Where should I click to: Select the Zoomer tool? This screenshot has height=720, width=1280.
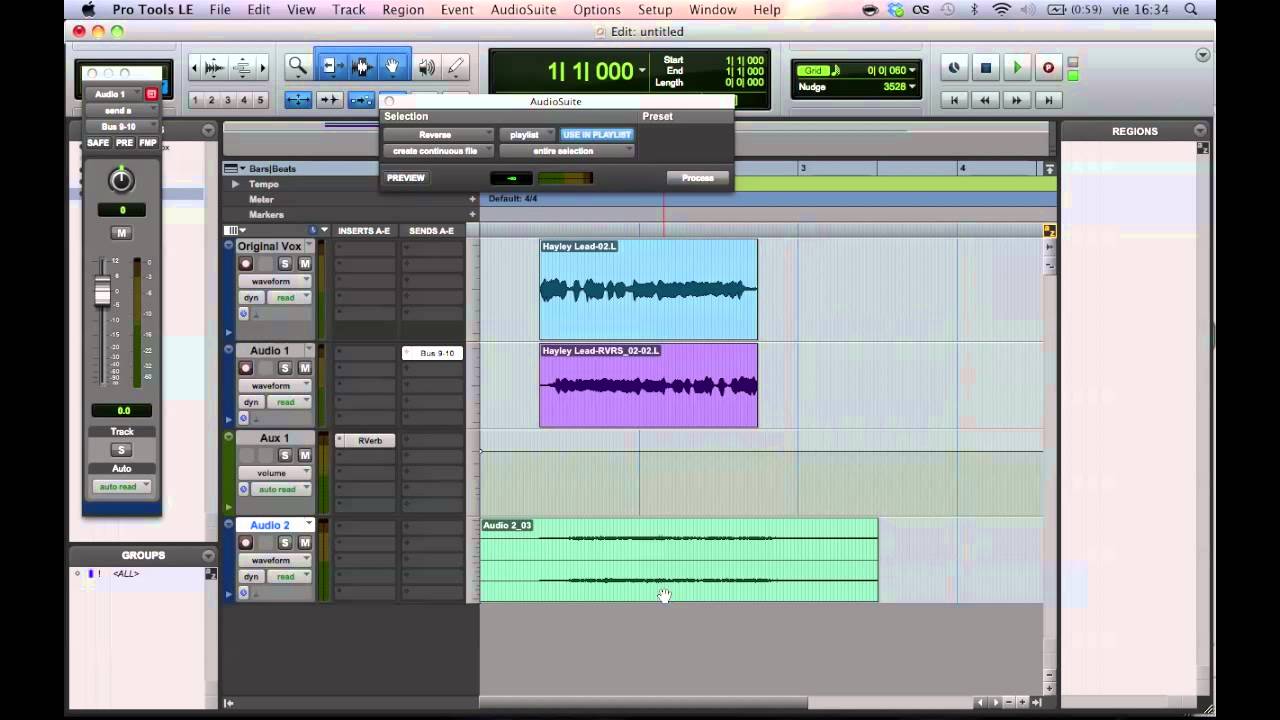298,67
